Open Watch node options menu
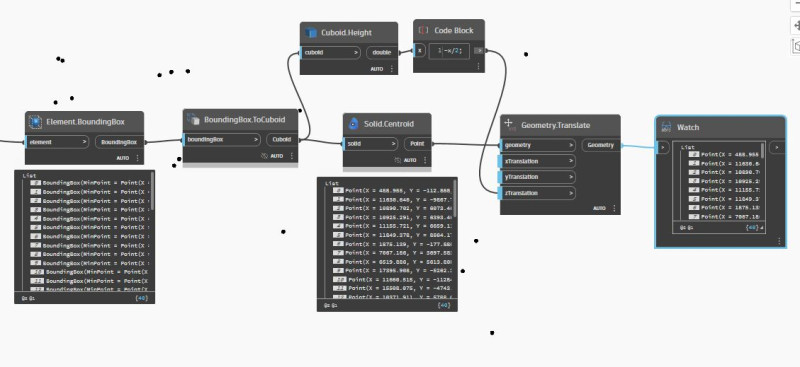The width and height of the screenshot is (800, 367). [779, 240]
